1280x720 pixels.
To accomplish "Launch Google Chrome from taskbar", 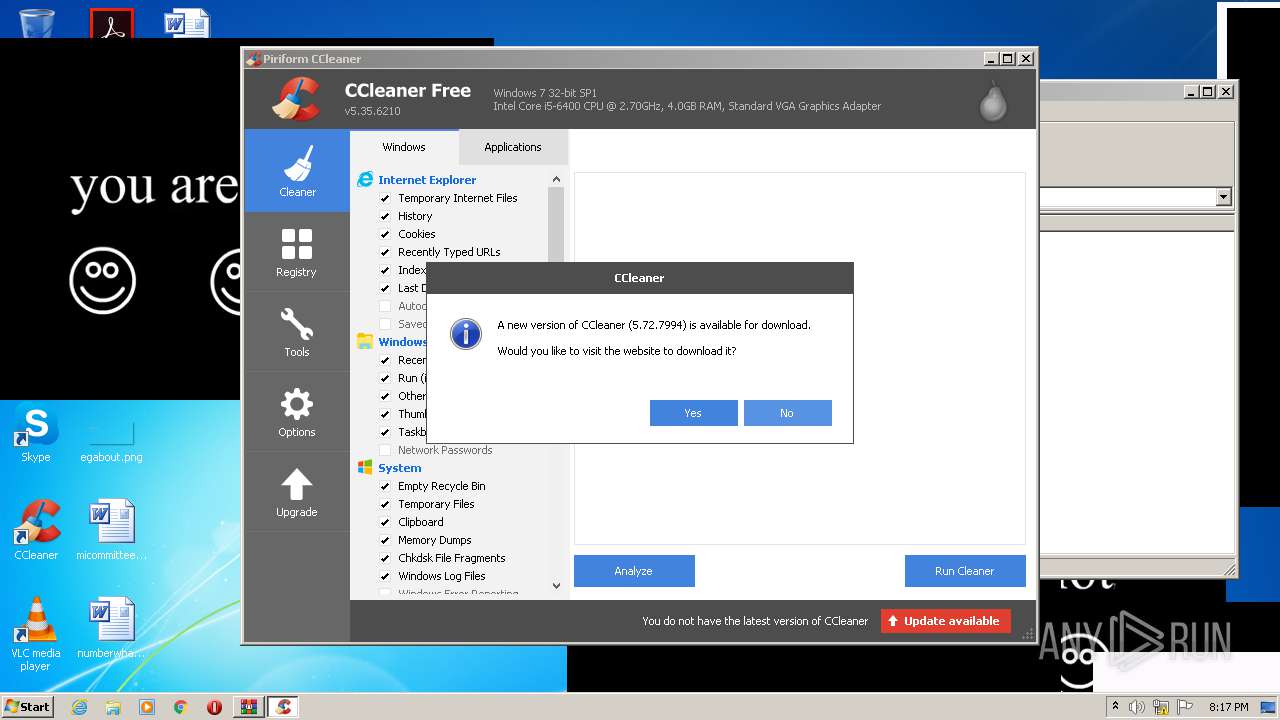I will point(180,707).
